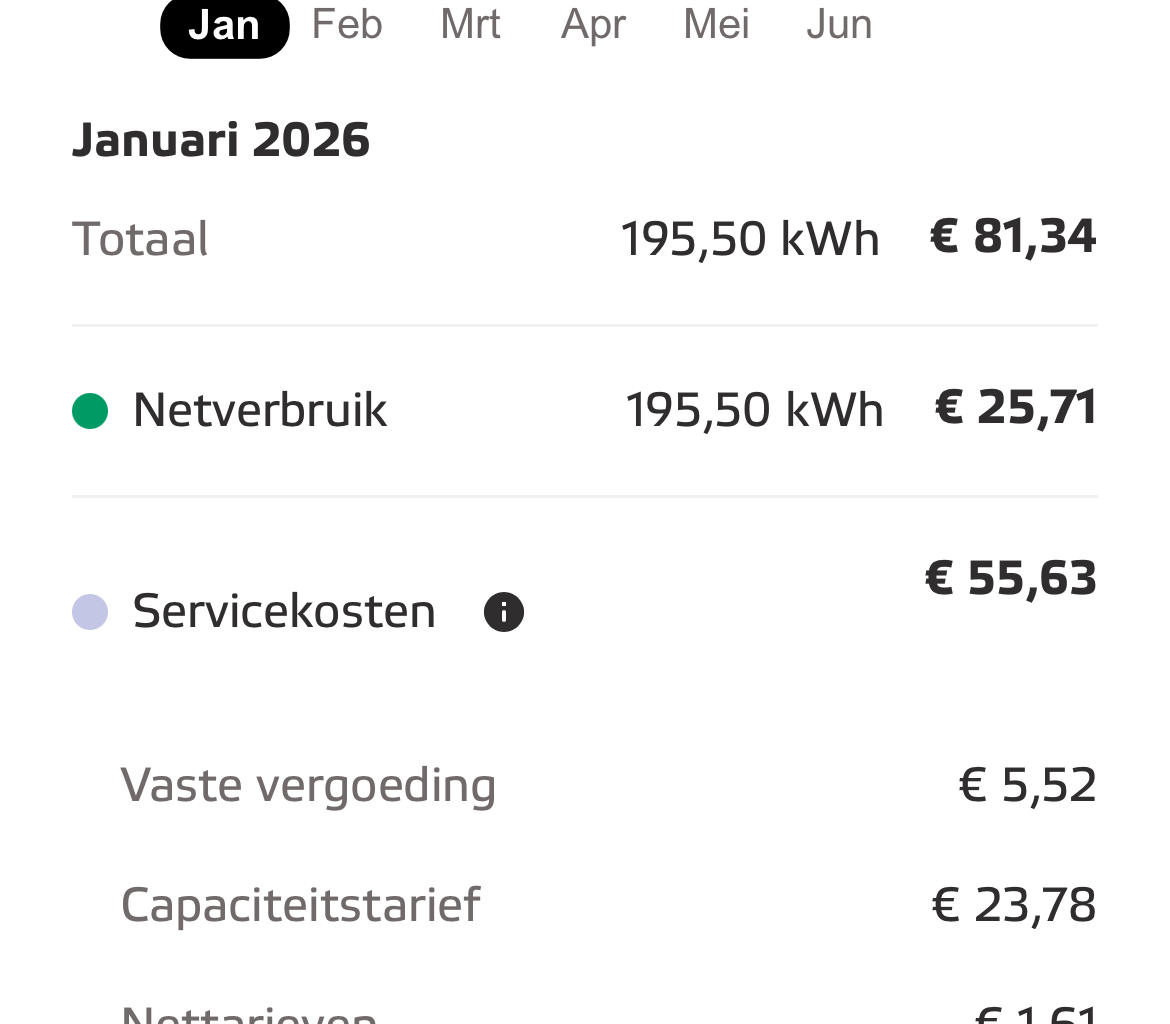Select the Capaciteitstarief line item
Screen dimensions: 1170x1024
(300, 906)
